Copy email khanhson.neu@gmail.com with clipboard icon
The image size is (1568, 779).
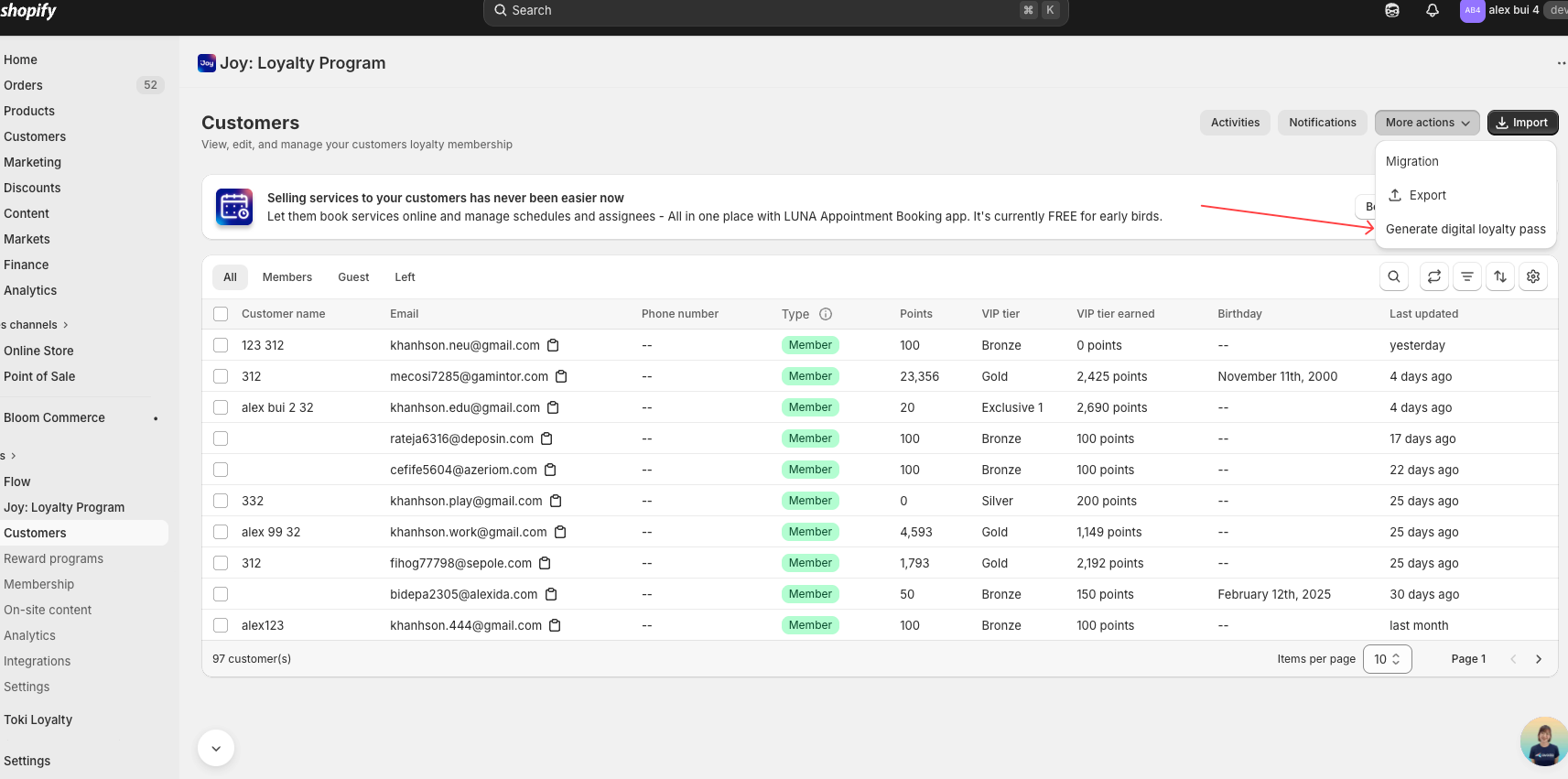point(553,345)
